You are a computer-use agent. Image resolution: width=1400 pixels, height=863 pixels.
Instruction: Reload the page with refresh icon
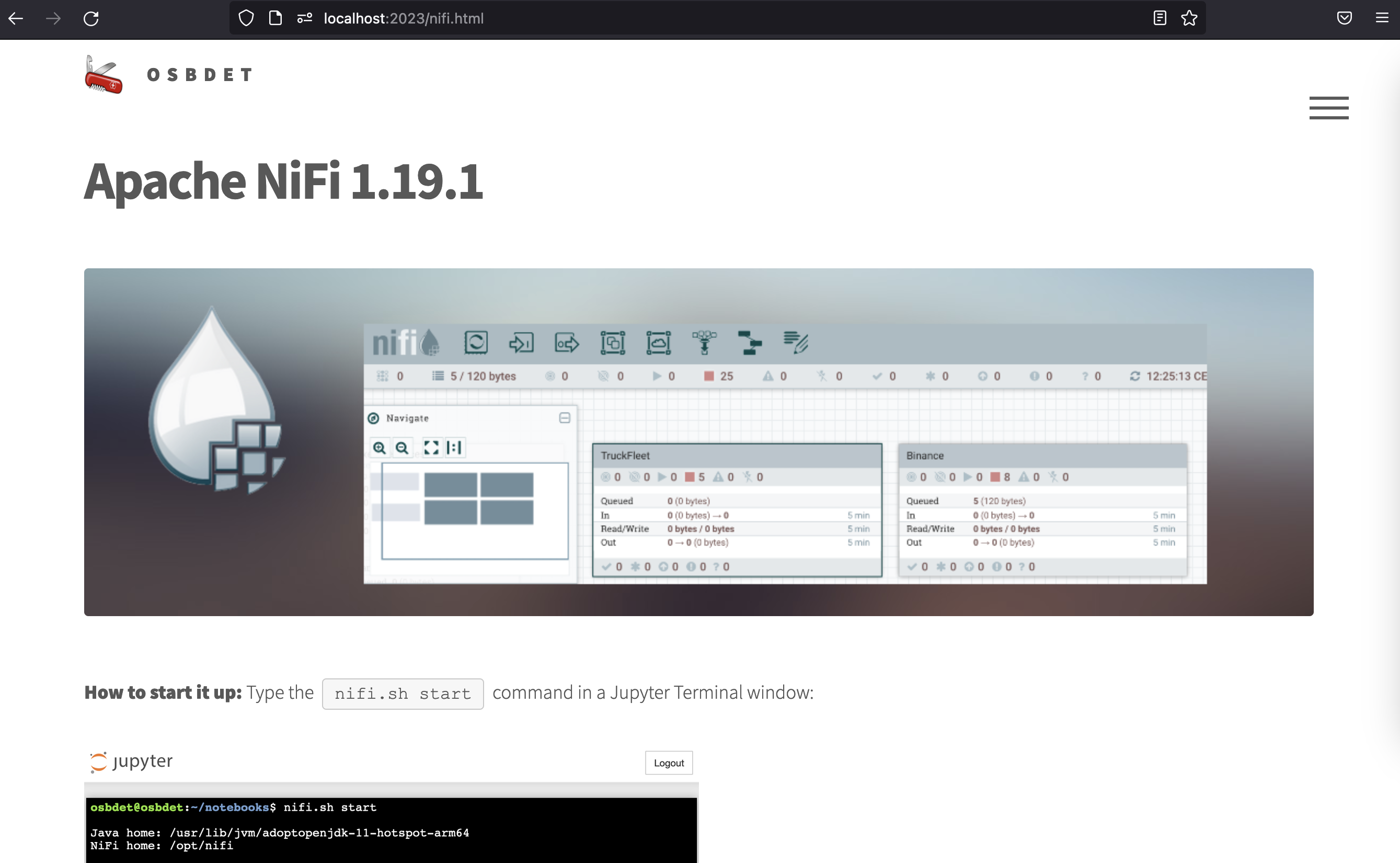(x=91, y=18)
